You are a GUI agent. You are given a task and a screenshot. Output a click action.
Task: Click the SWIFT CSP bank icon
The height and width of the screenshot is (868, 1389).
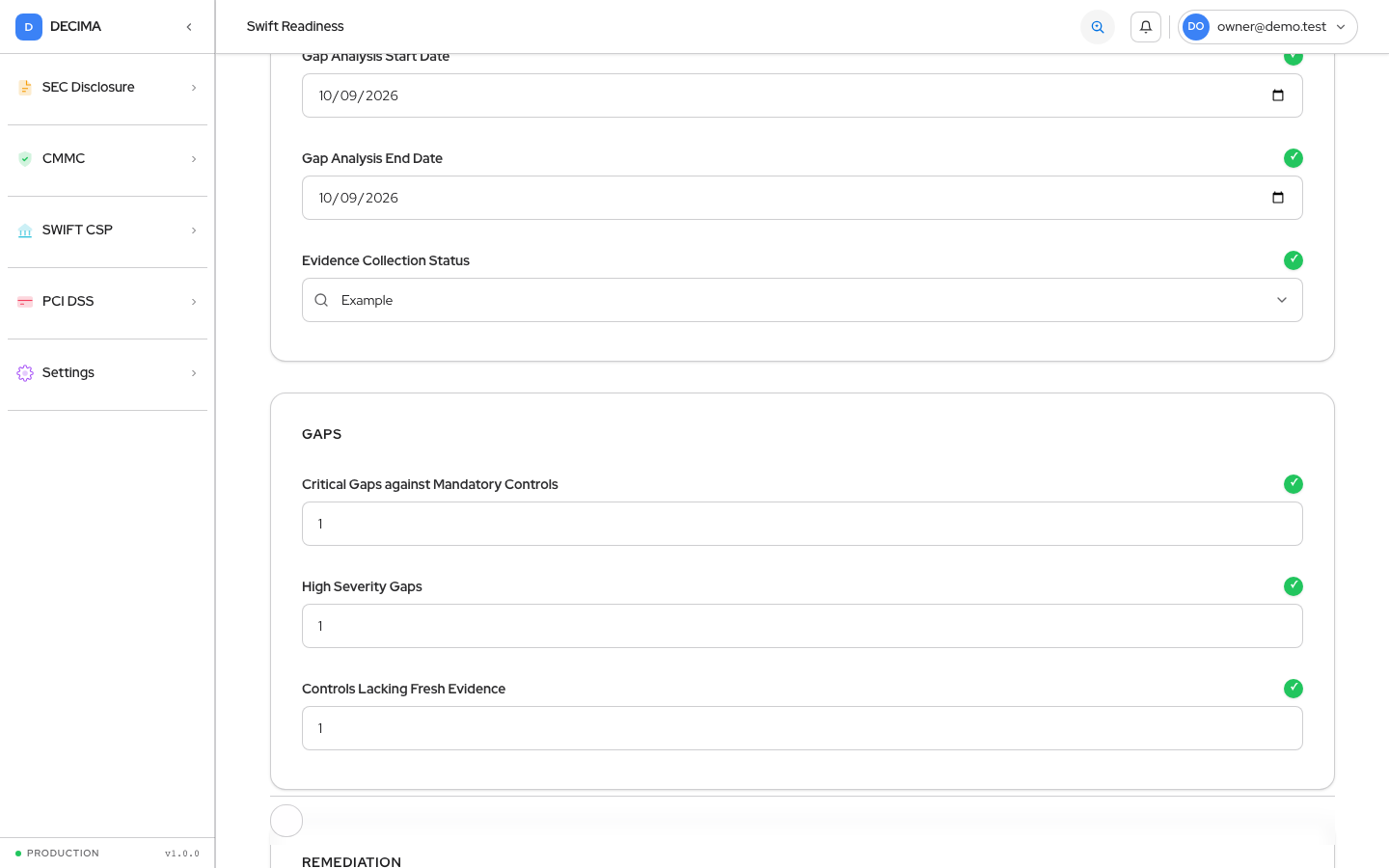coord(25,231)
